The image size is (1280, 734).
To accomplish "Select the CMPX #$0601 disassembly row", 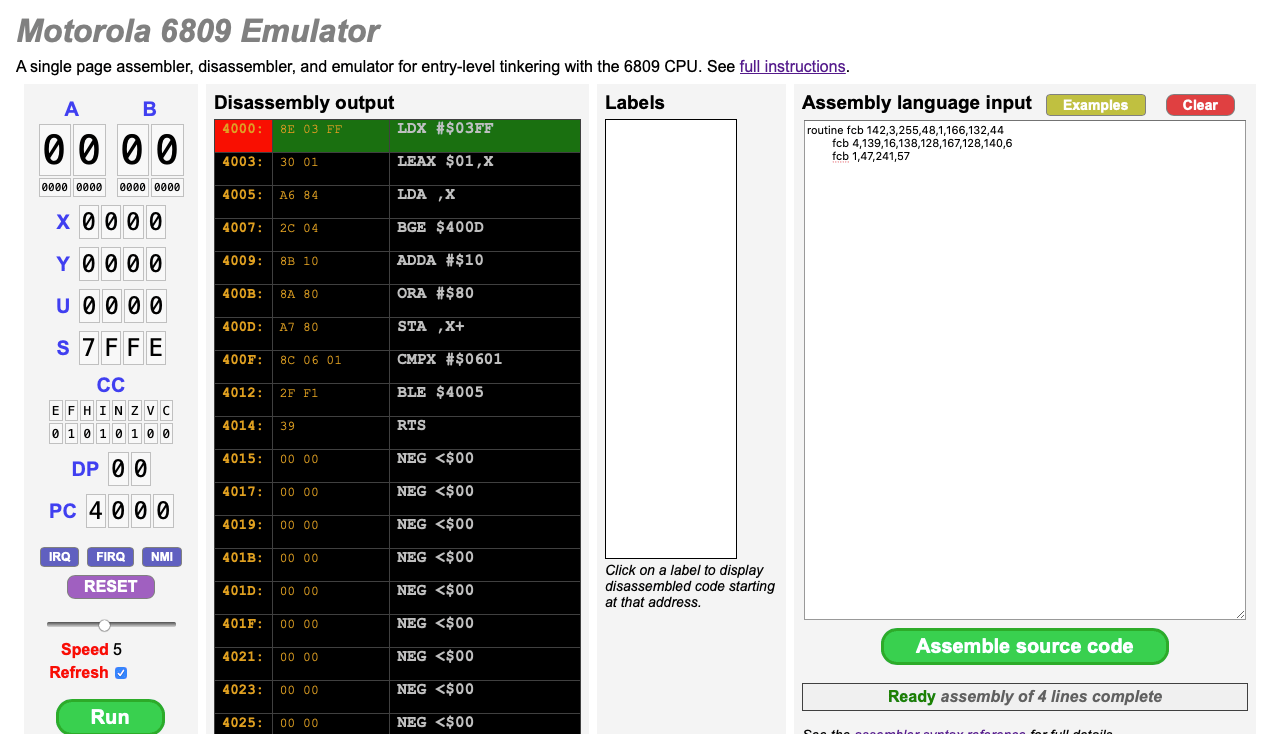I will tap(397, 367).
